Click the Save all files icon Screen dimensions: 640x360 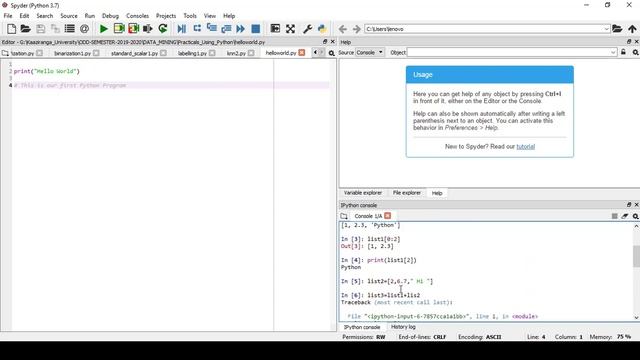click(55, 29)
